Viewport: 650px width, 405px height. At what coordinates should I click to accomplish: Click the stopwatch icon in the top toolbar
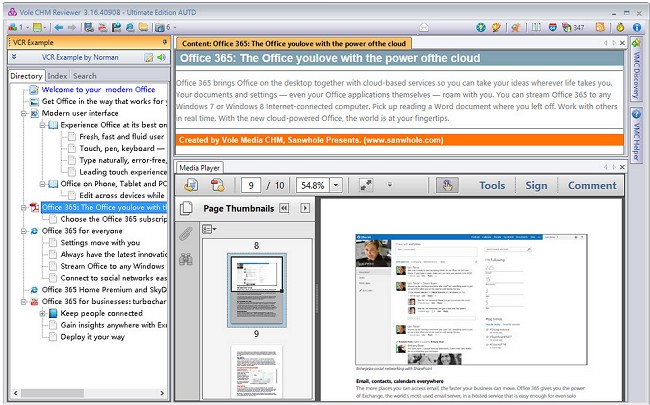(x=620, y=27)
